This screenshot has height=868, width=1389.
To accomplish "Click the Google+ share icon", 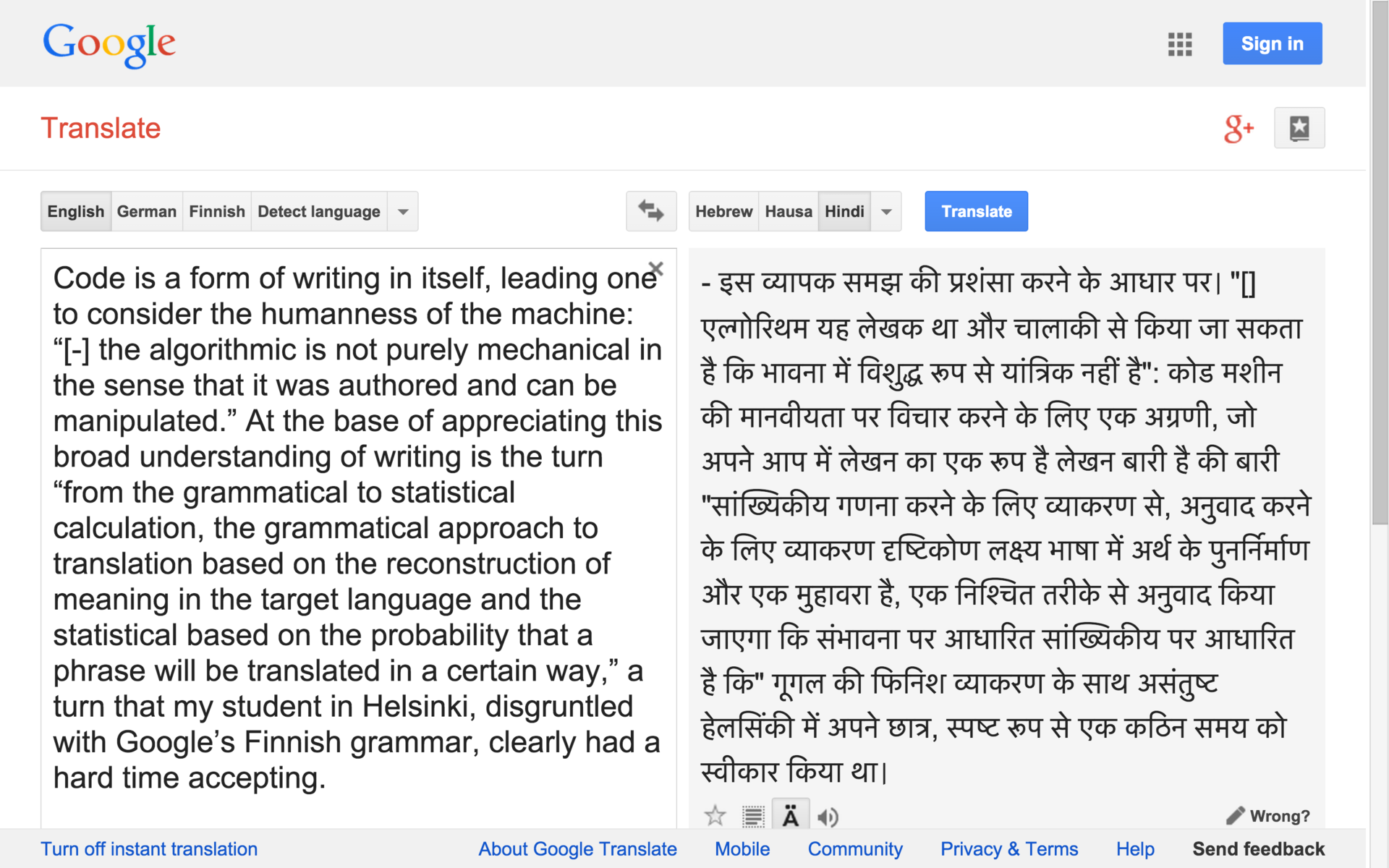I will (x=1238, y=129).
